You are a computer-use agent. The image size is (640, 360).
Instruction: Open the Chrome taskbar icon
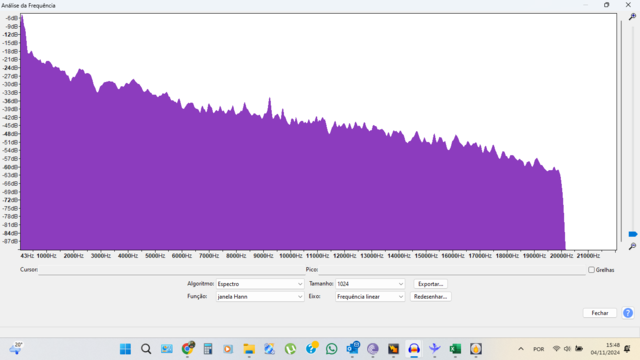tap(188, 349)
